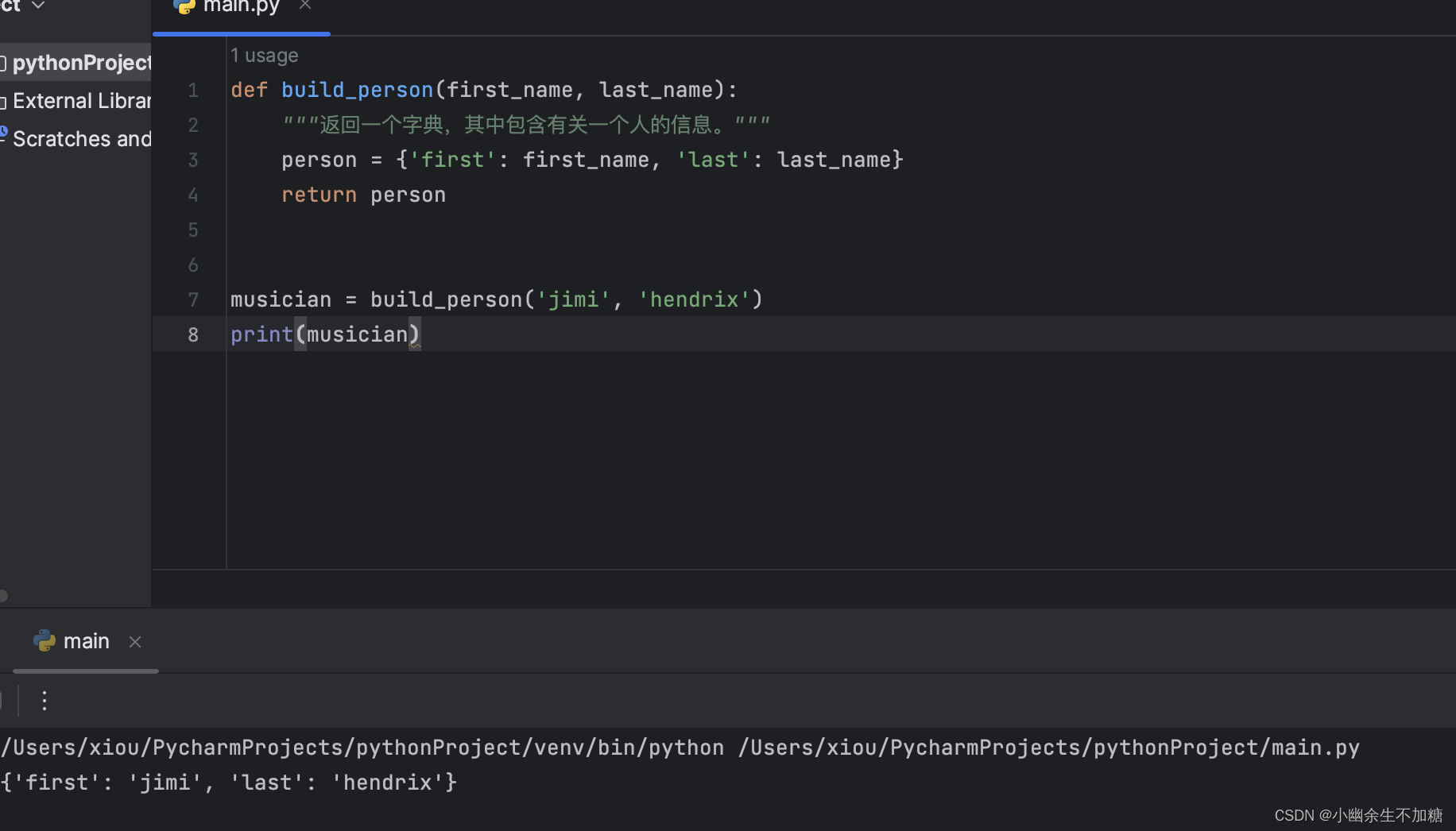Image resolution: width=1456 pixels, height=831 pixels.
Task: Click the Scratches and Consoles icon
Action: point(3,135)
